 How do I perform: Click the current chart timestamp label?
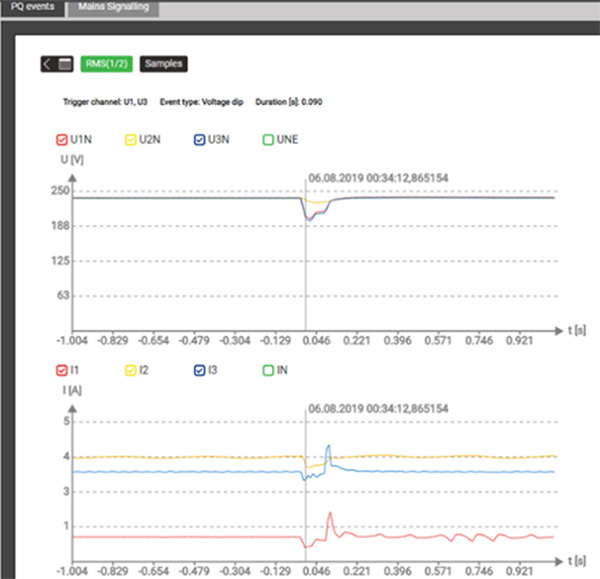tap(378, 409)
